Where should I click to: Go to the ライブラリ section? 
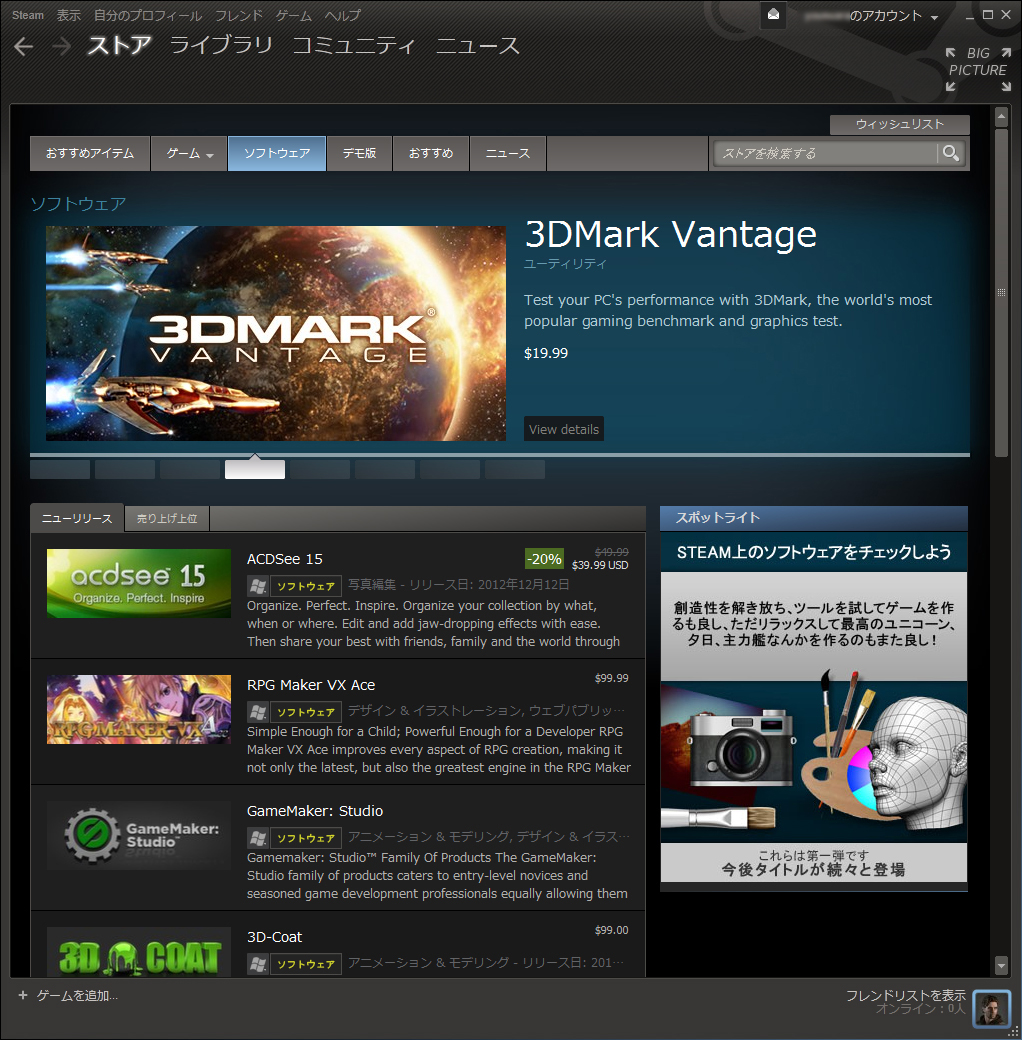(221, 45)
